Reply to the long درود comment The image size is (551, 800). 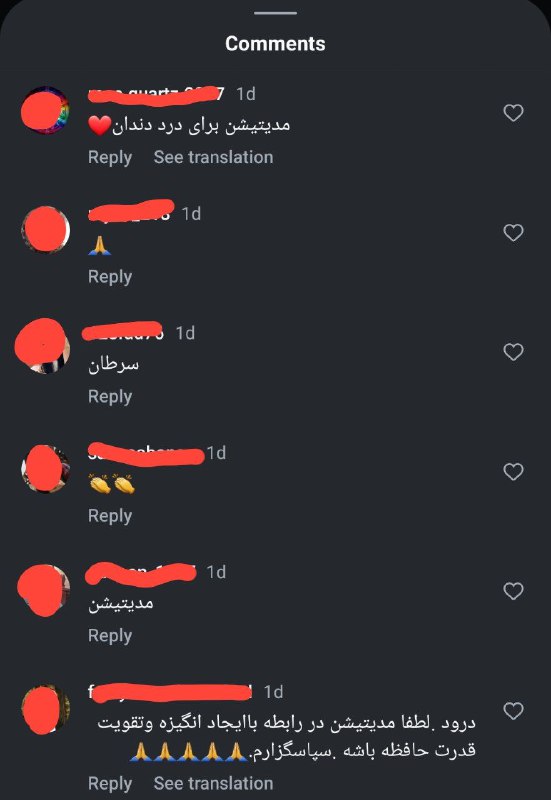tap(110, 784)
